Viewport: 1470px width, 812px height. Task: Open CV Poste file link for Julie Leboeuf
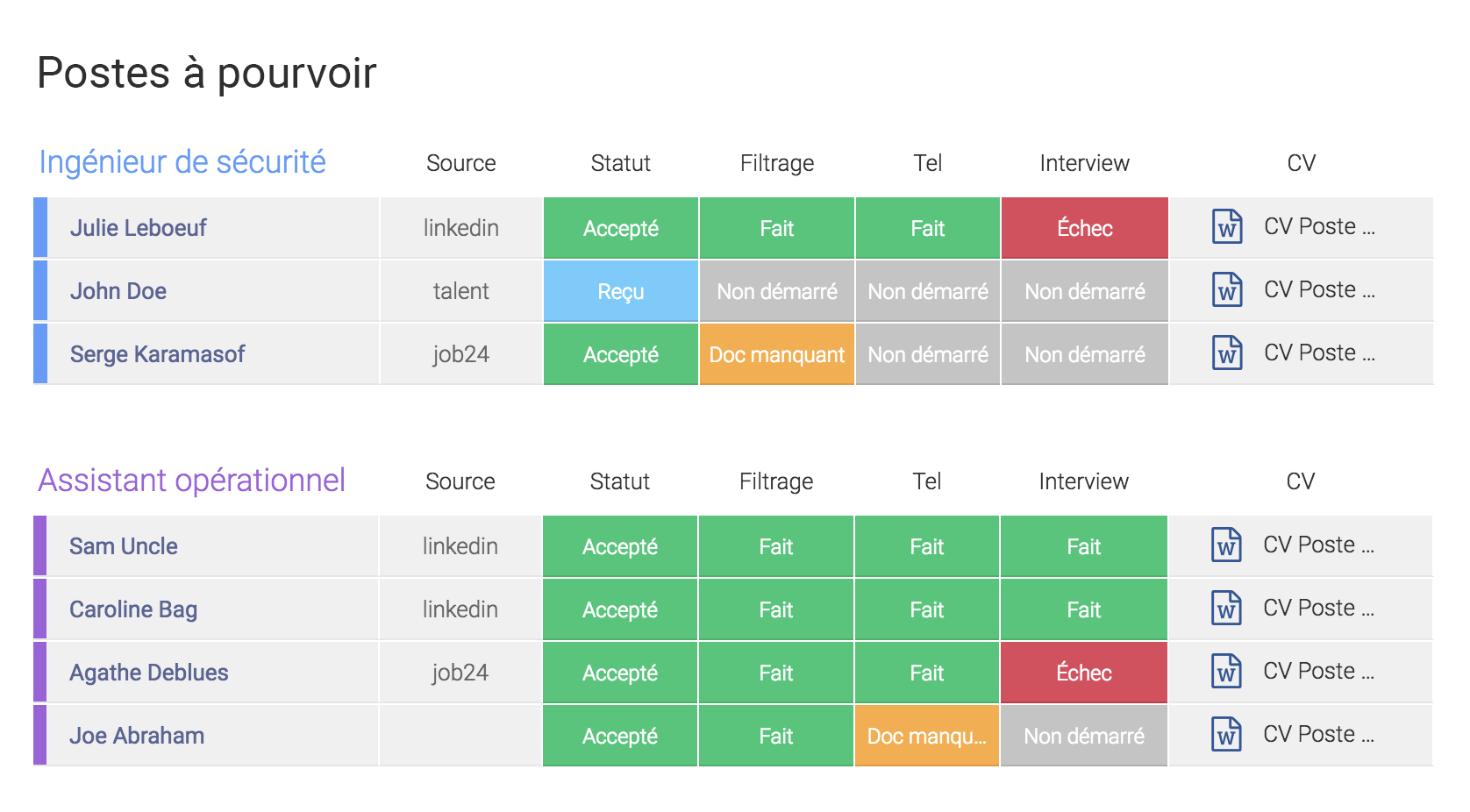(1319, 226)
